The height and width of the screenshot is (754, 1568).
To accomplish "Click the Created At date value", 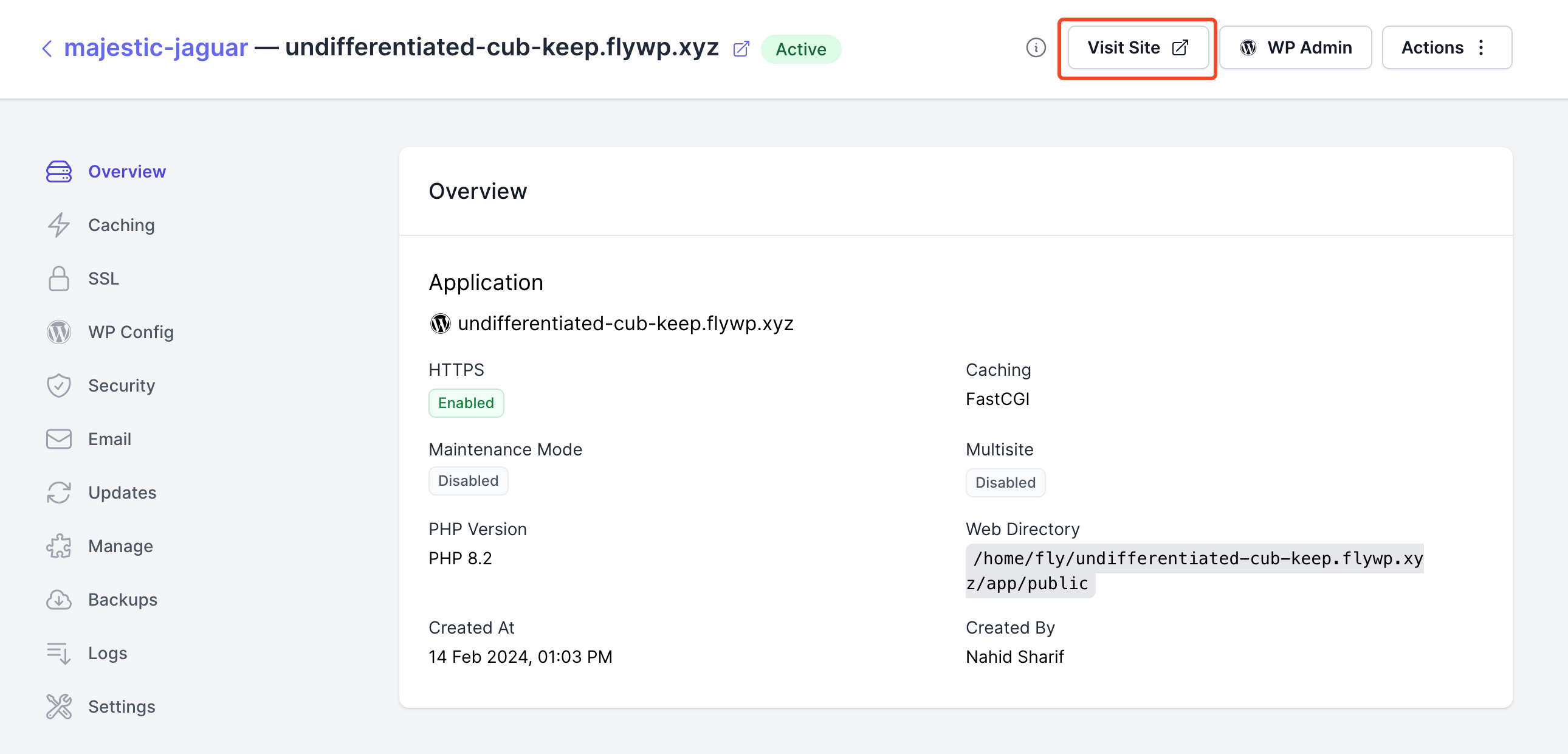I will (x=520, y=657).
